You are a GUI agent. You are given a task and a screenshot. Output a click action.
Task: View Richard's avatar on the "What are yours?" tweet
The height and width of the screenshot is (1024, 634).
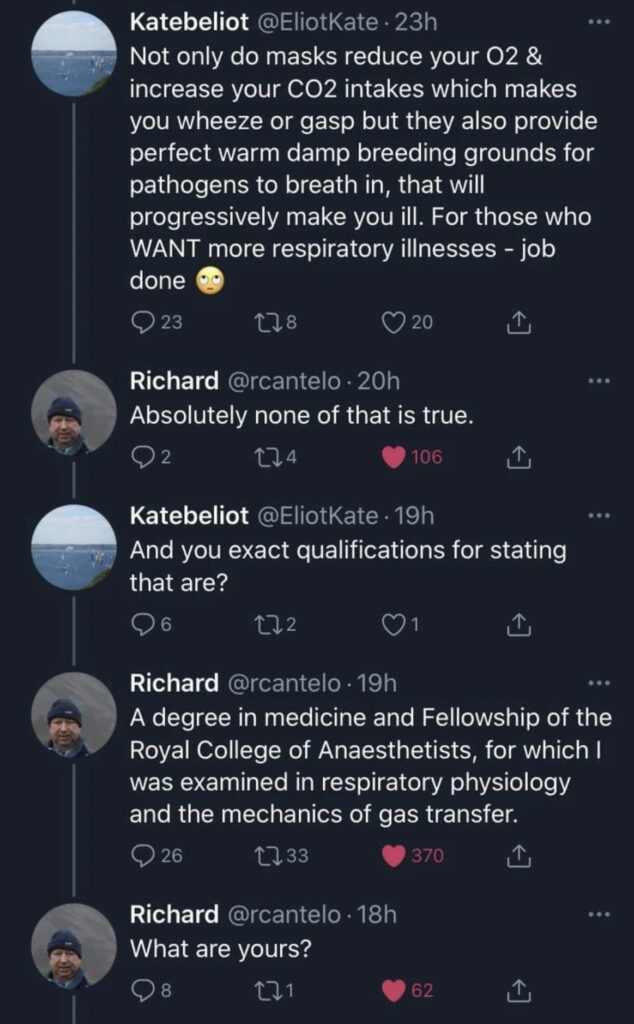[74, 947]
